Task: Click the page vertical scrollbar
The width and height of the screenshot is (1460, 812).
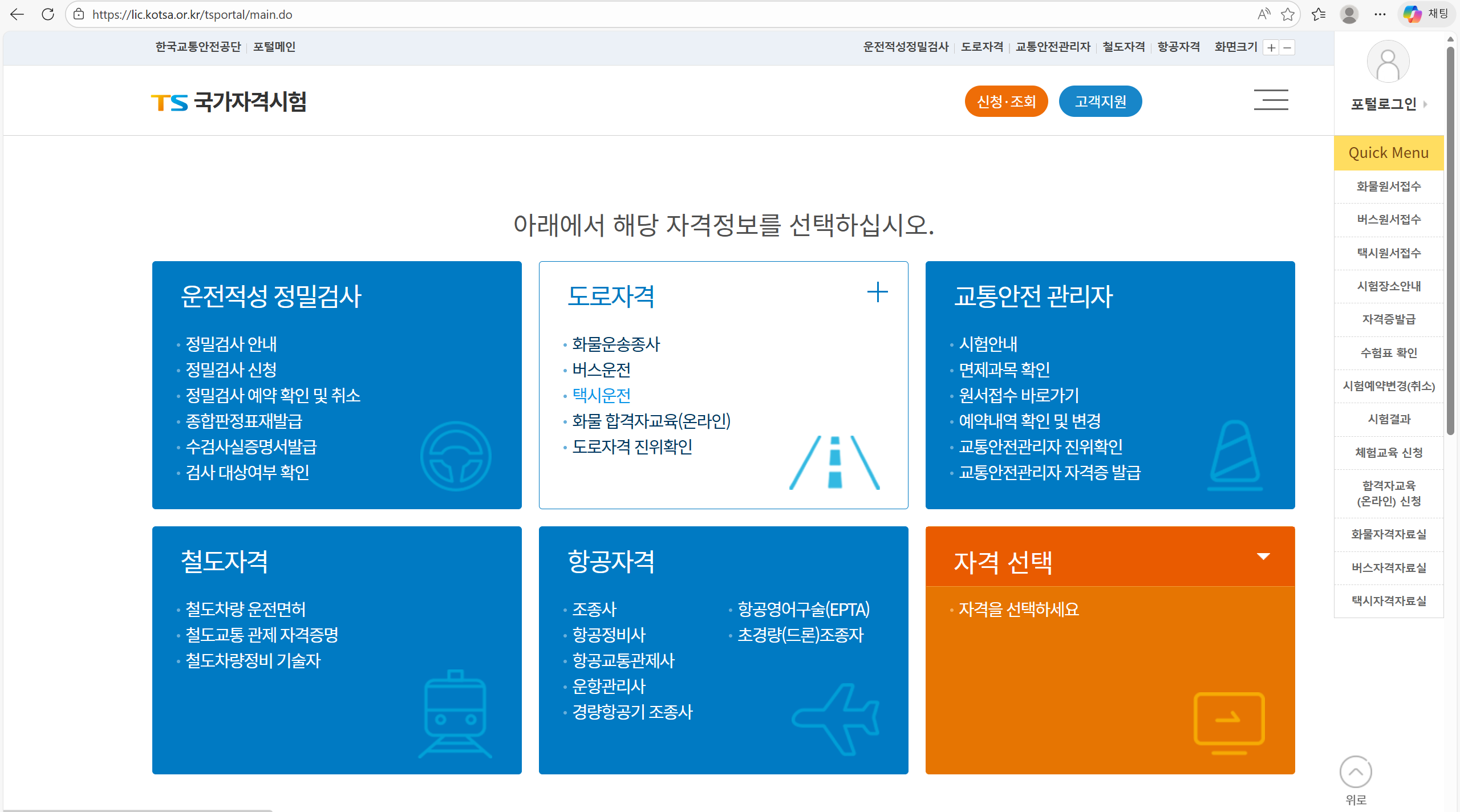Action: pyautogui.click(x=1450, y=239)
